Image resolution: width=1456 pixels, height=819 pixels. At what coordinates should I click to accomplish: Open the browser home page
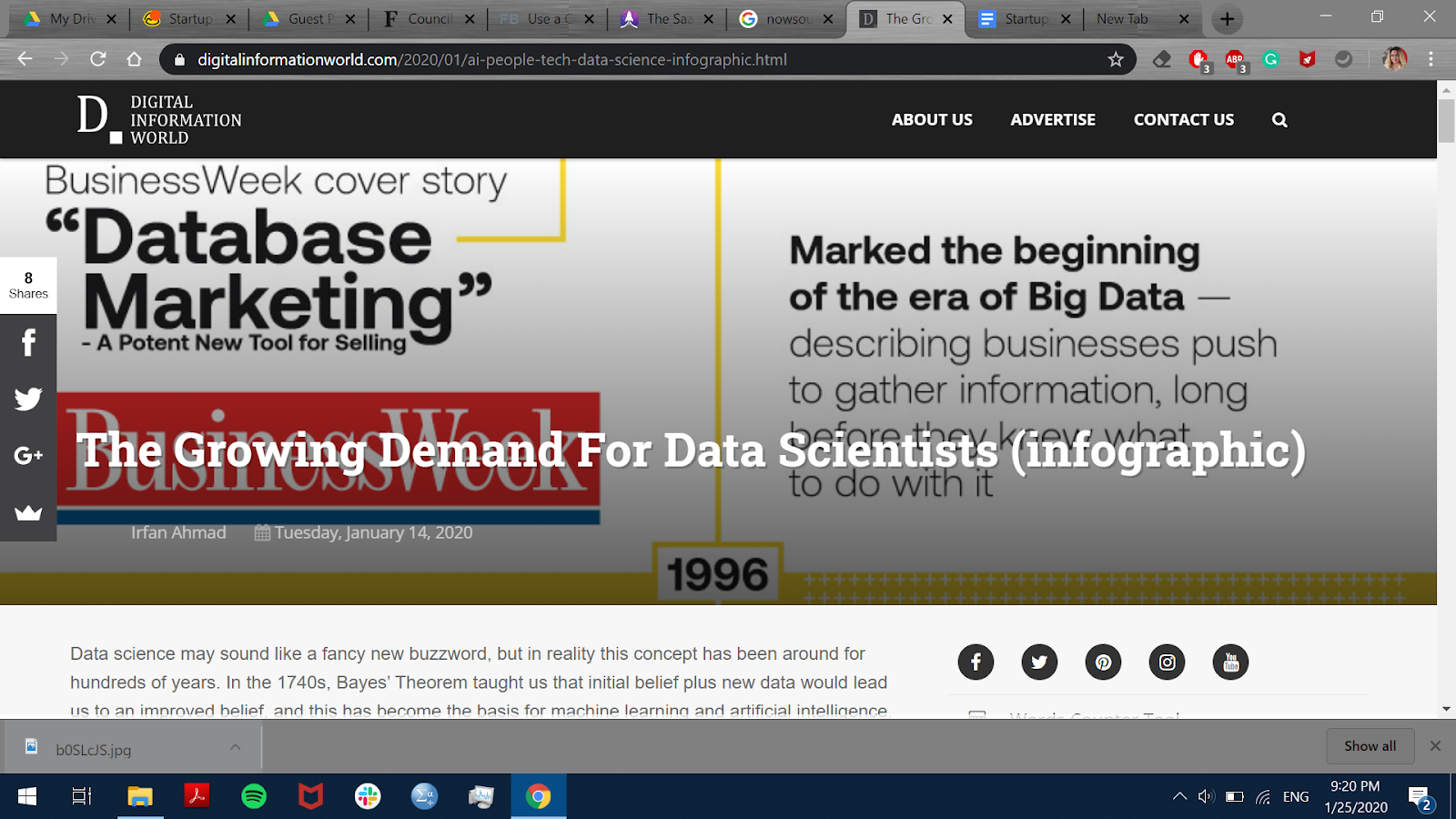pos(135,59)
